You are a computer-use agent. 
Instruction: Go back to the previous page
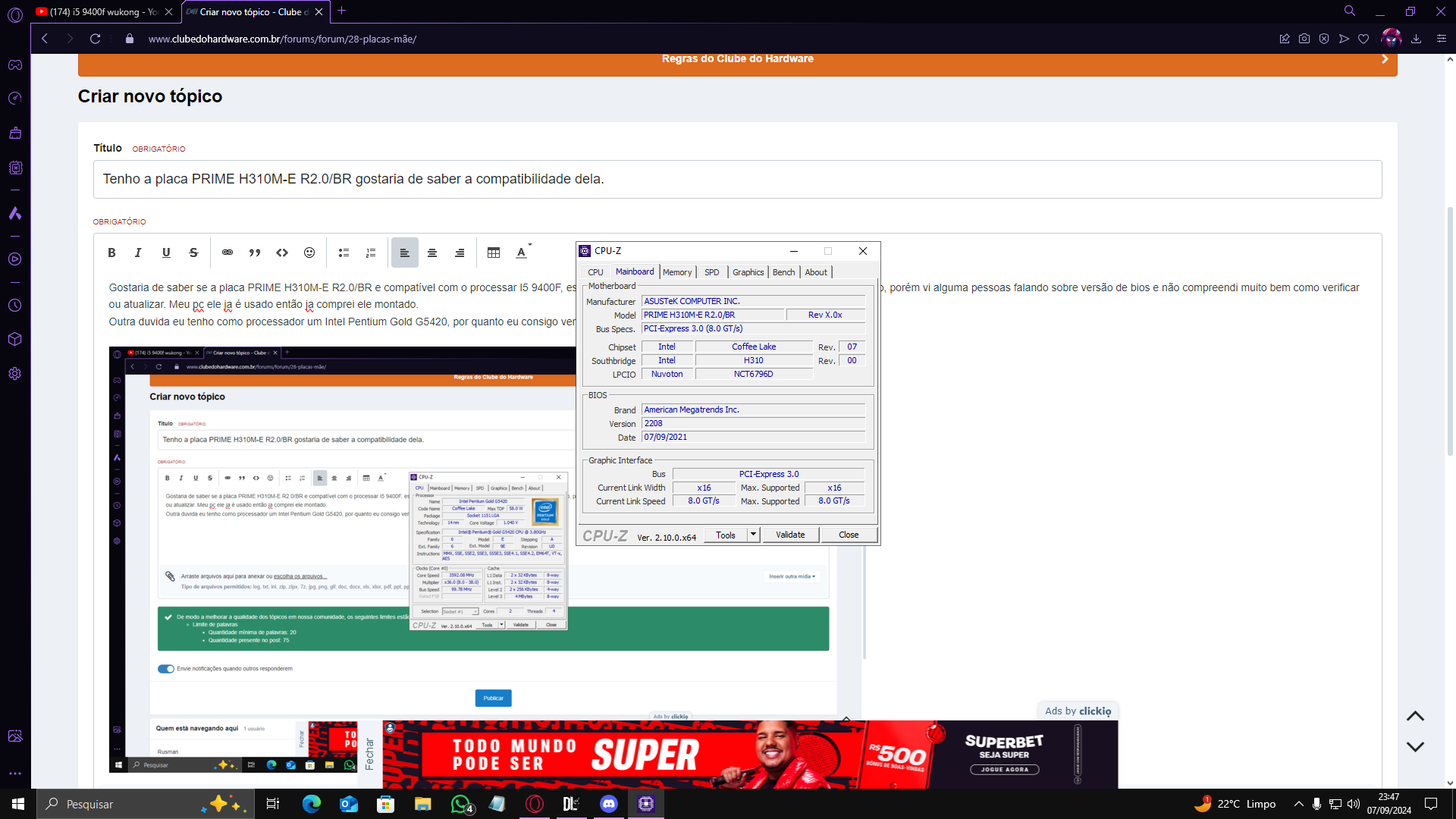pos(45,39)
